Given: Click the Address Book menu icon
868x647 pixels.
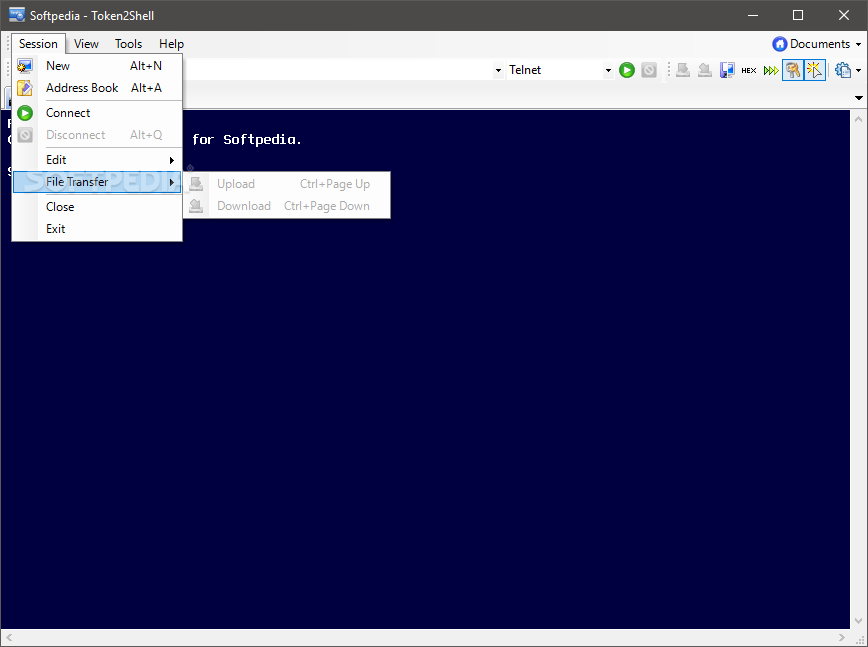Looking at the screenshot, I should point(24,88).
